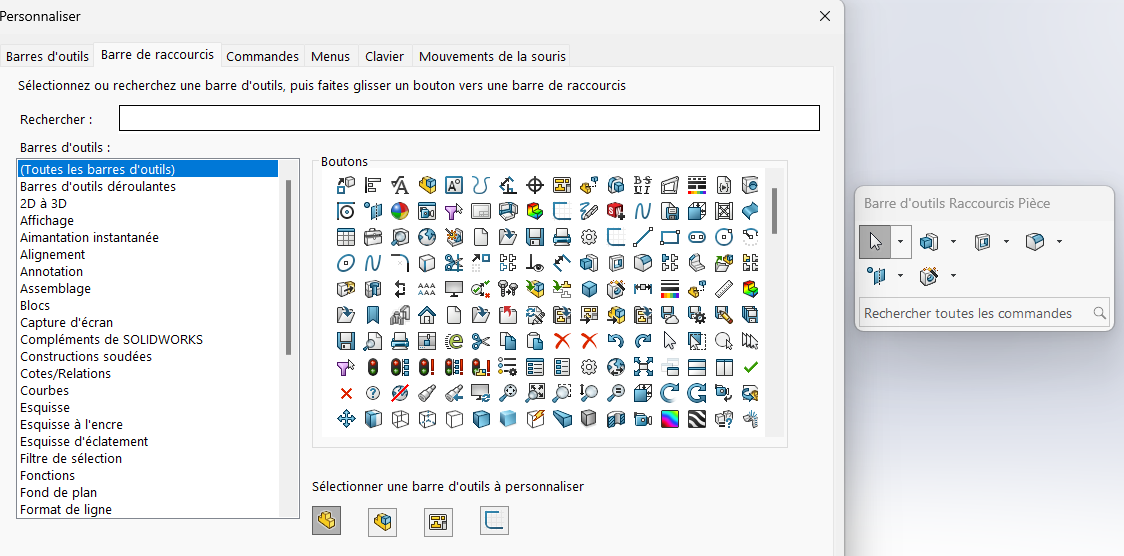Screen dimensions: 1124x556
Task: Open dropdown beside the fillet icon in shortcut bar
Action: tap(1059, 242)
